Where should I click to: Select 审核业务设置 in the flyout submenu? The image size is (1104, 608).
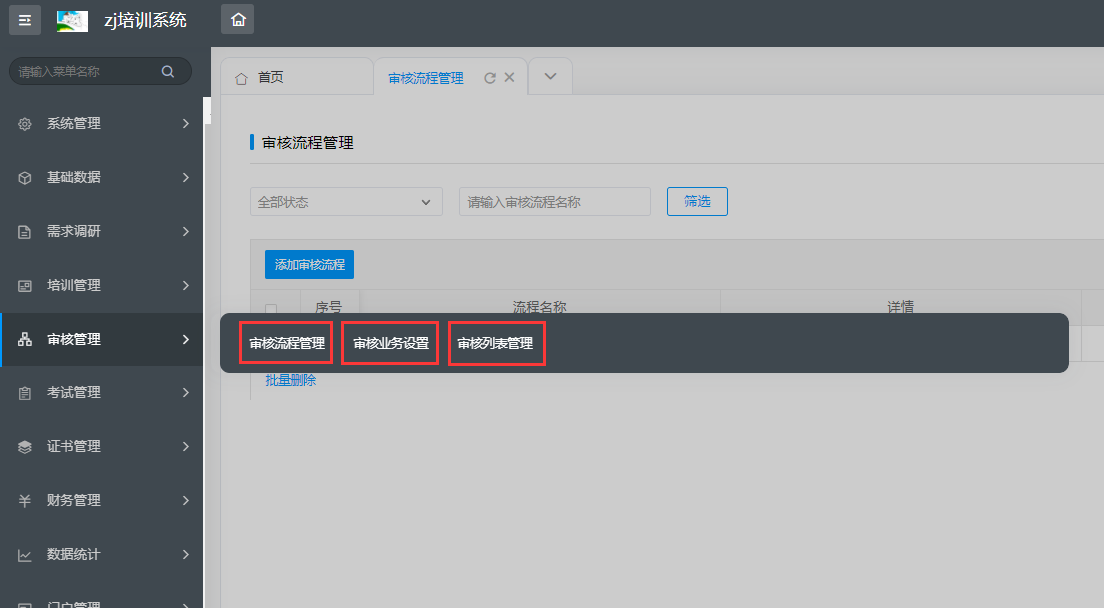[x=391, y=343]
